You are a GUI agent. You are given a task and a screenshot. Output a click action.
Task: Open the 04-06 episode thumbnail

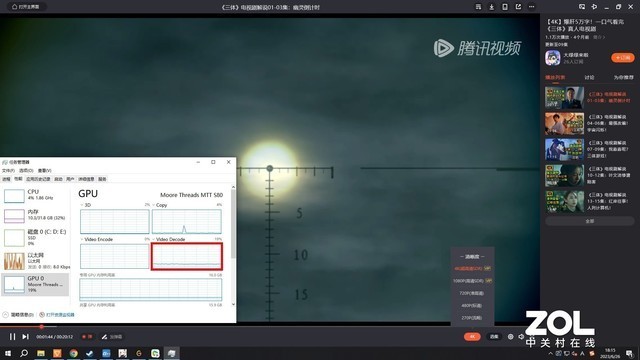564,124
